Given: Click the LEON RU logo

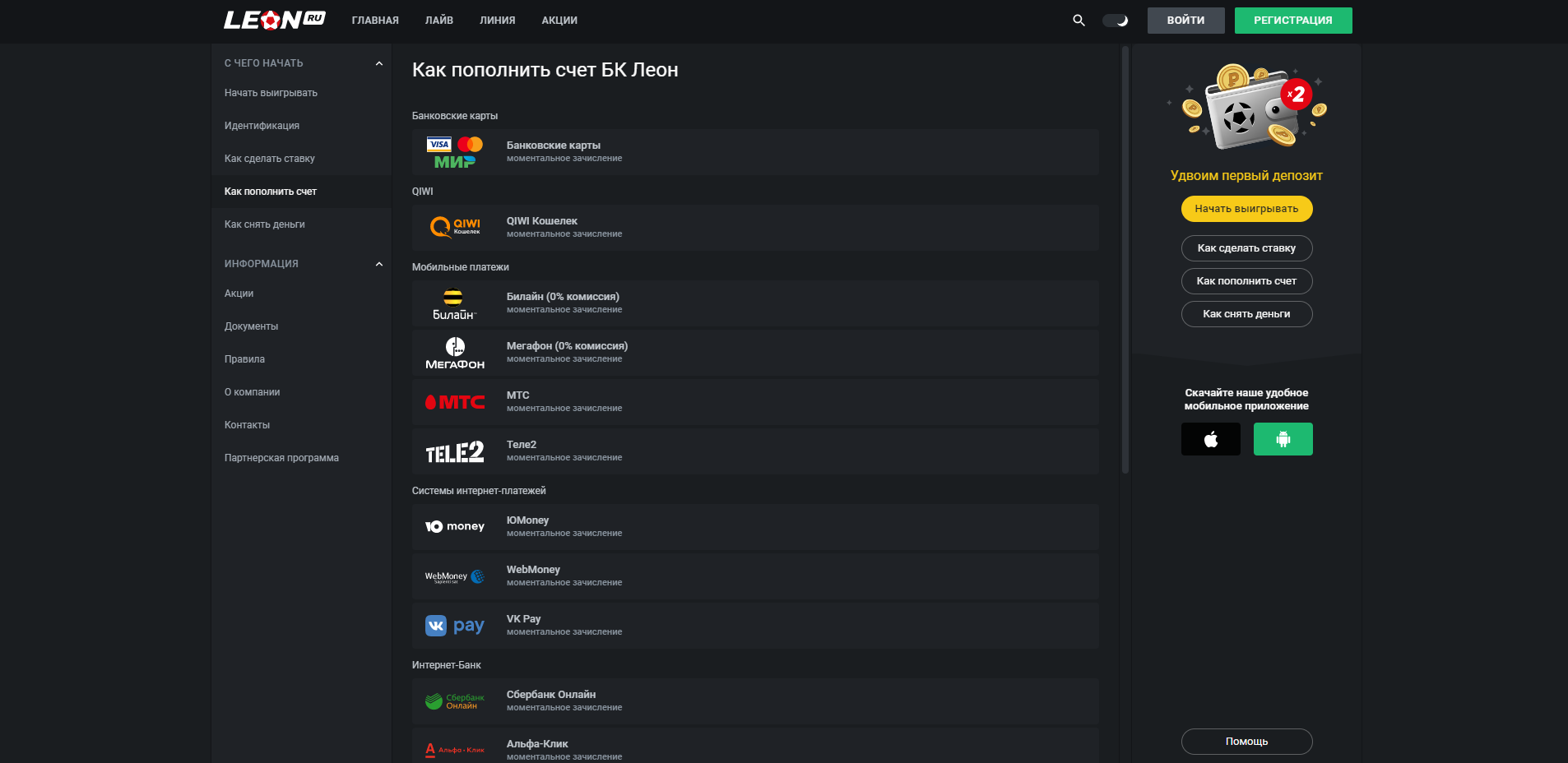Looking at the screenshot, I should tap(275, 20).
